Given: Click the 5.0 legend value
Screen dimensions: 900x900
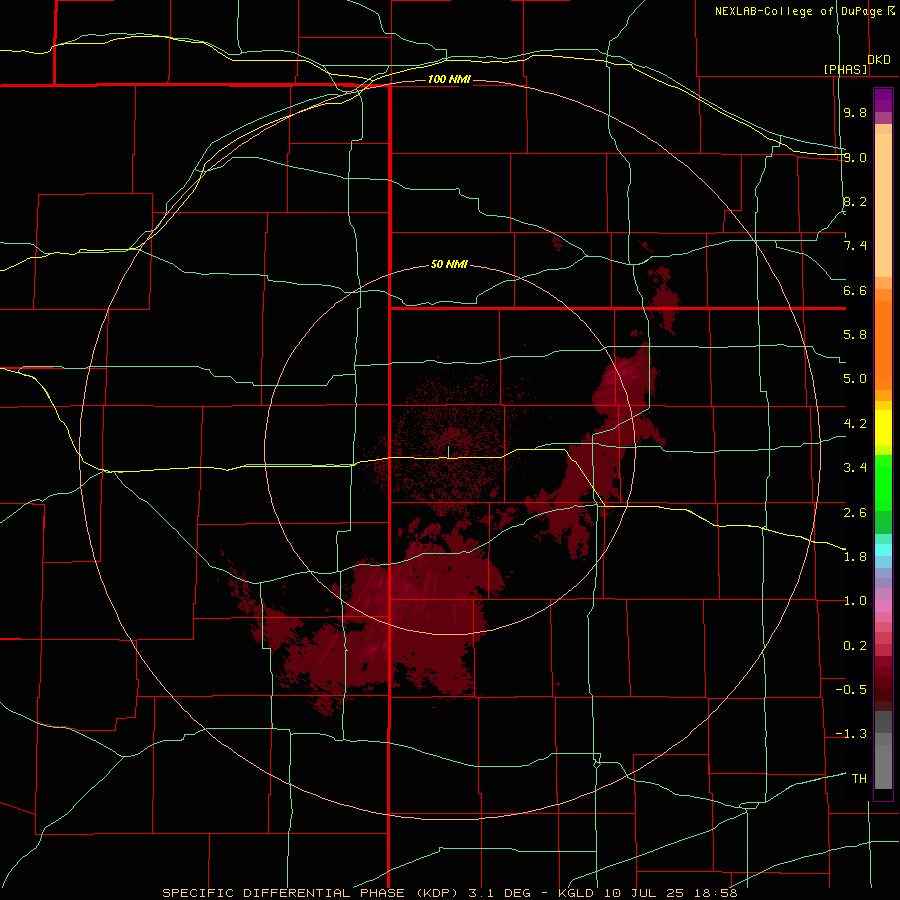Looking at the screenshot, I should click(855, 379).
